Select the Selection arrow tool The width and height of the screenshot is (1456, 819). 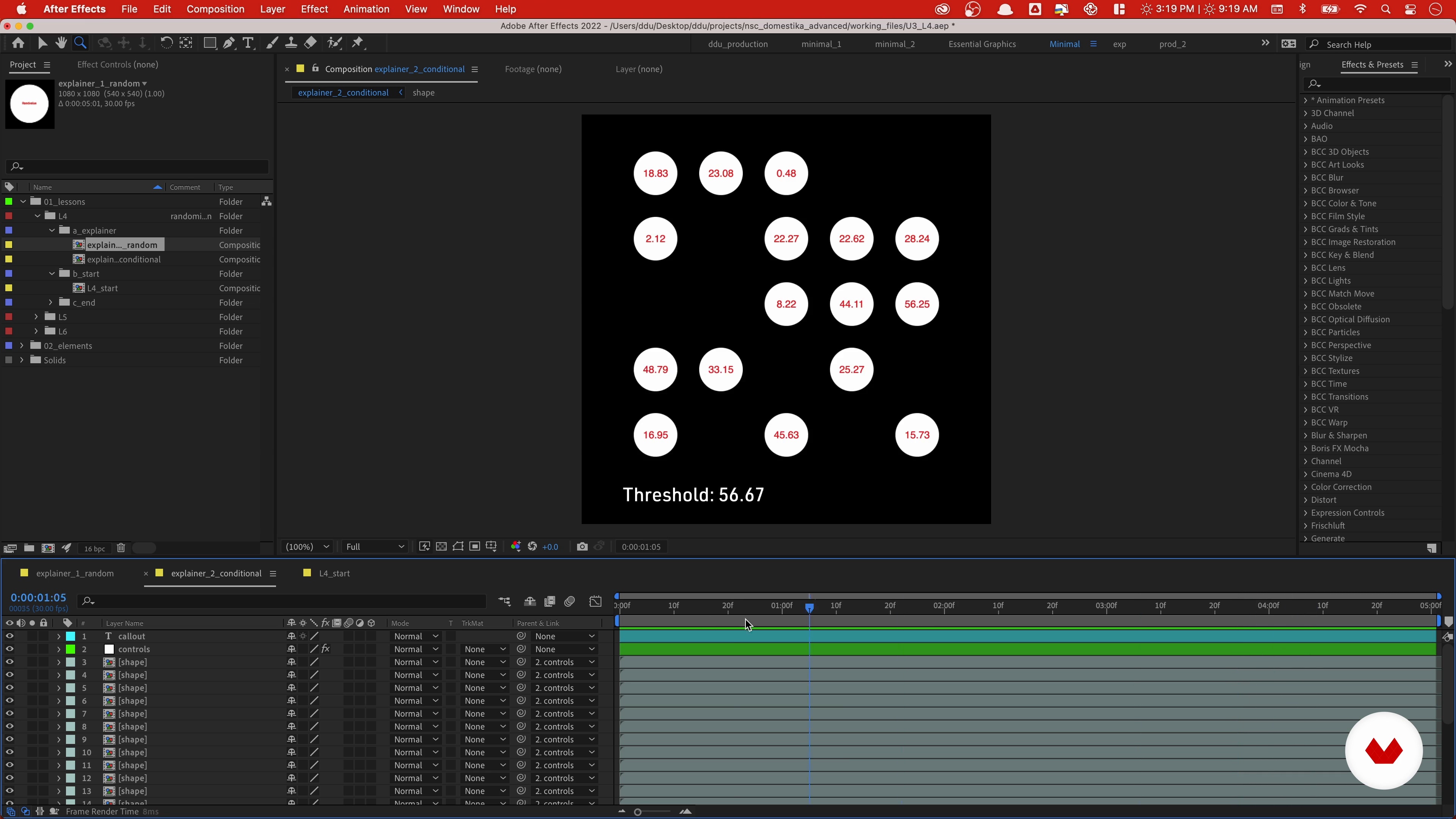pyautogui.click(x=42, y=43)
